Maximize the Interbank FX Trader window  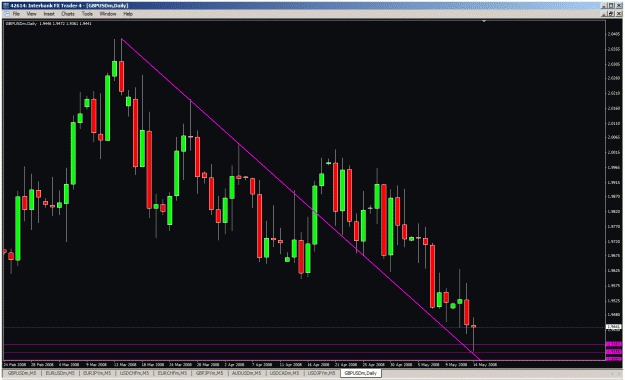pos(611,6)
